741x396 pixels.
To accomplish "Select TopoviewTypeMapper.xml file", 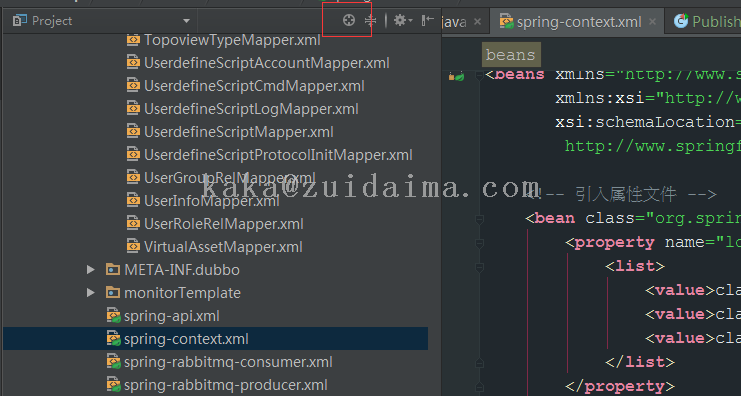I will [x=232, y=41].
